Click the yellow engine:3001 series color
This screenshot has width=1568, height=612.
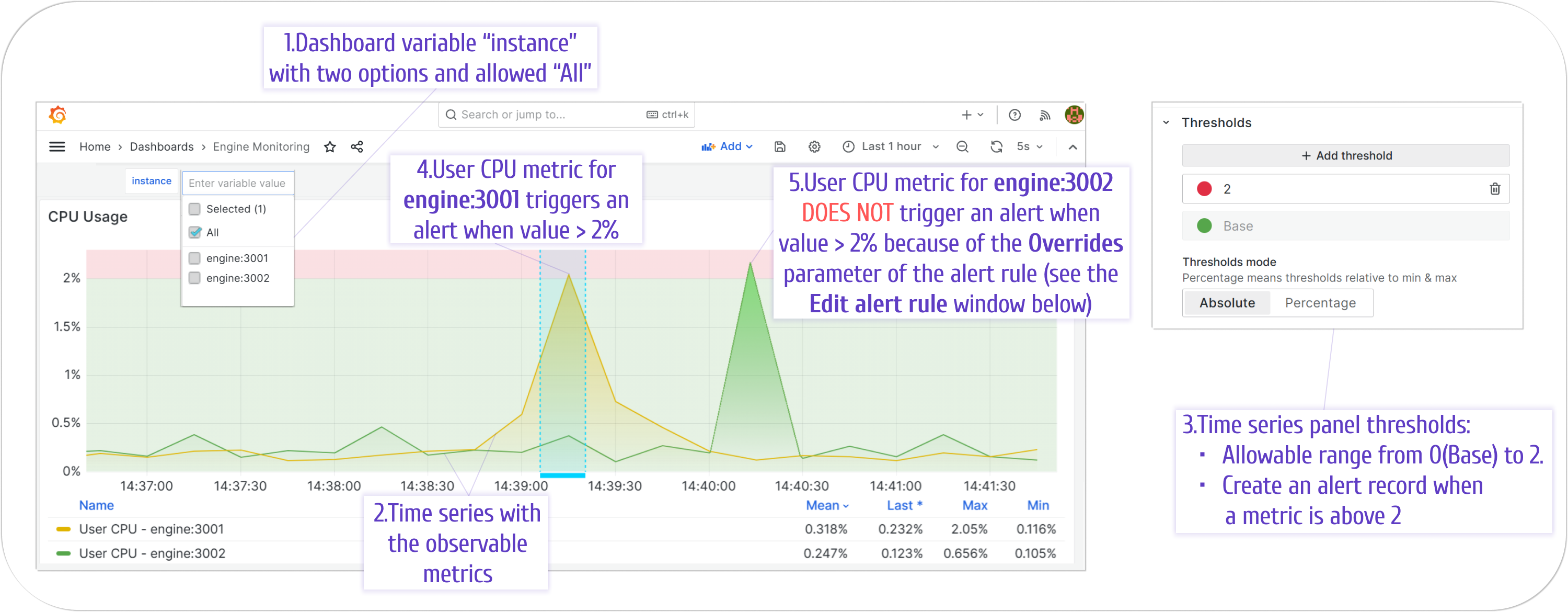click(63, 529)
